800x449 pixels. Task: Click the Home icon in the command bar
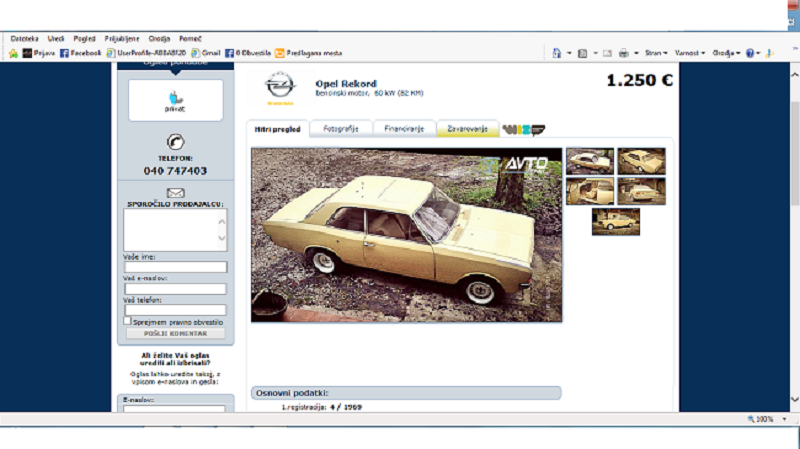point(556,53)
